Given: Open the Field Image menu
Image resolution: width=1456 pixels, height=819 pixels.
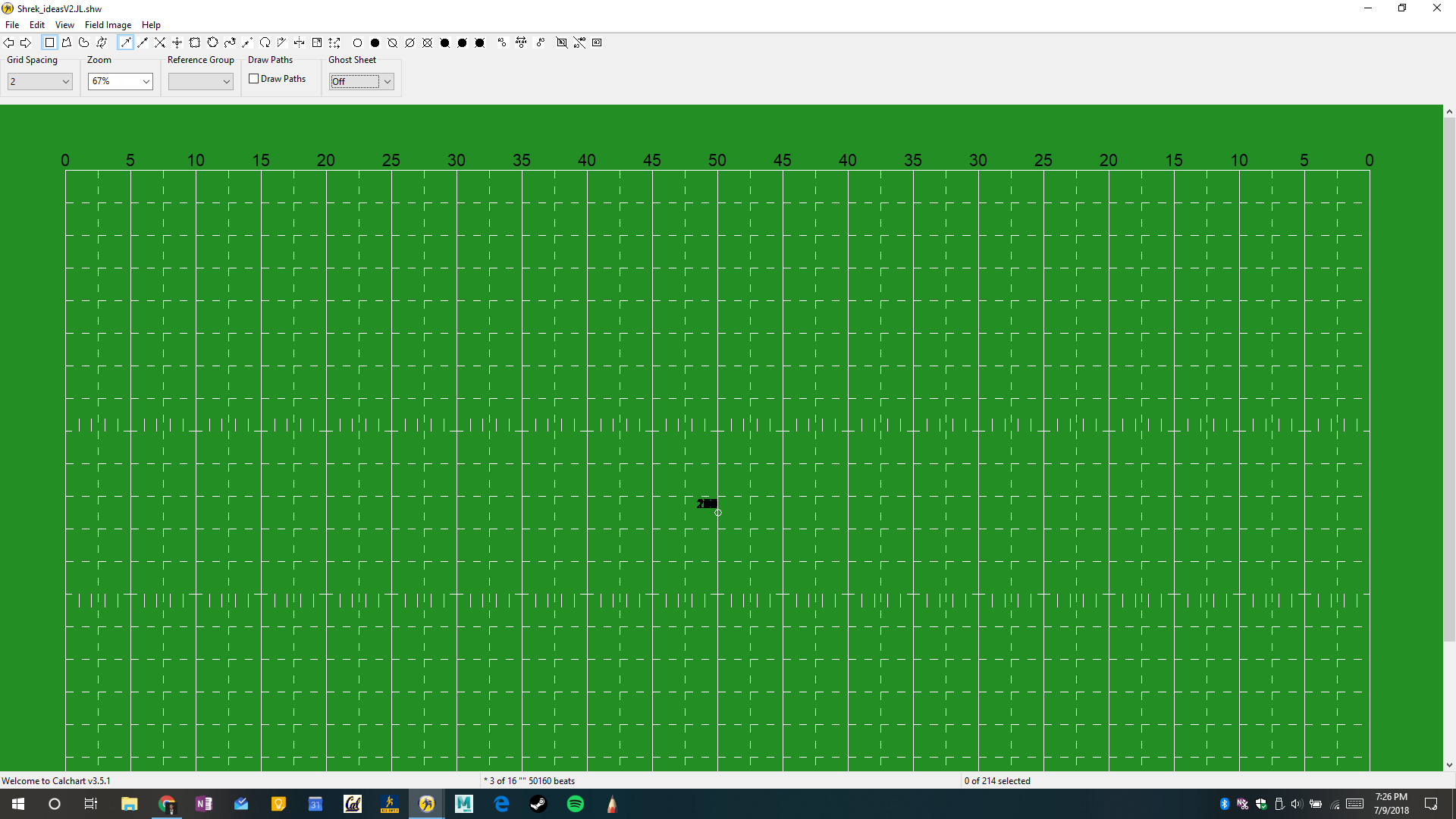Looking at the screenshot, I should [x=108, y=25].
